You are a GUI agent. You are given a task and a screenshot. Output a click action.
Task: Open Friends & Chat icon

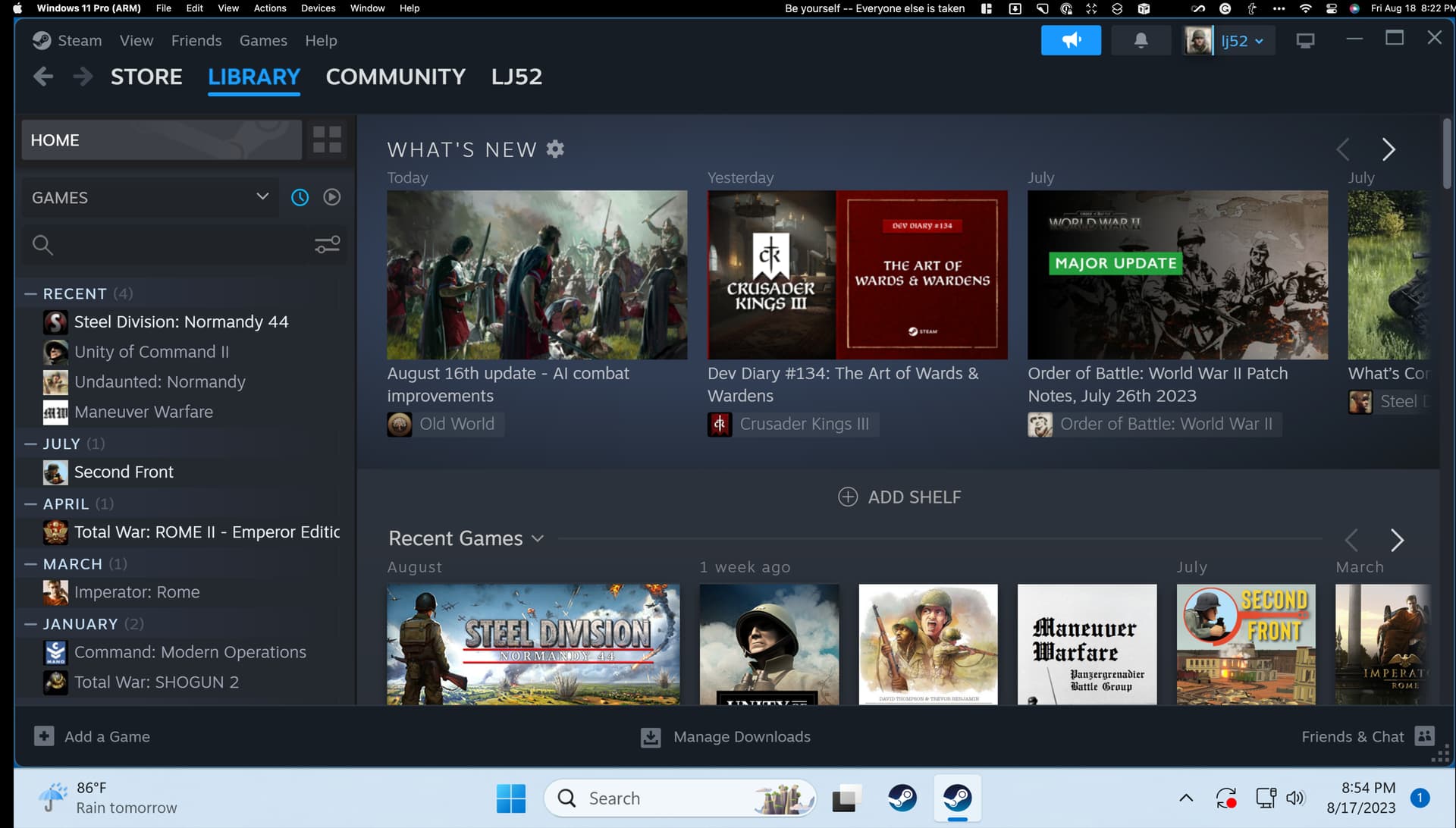(1424, 736)
